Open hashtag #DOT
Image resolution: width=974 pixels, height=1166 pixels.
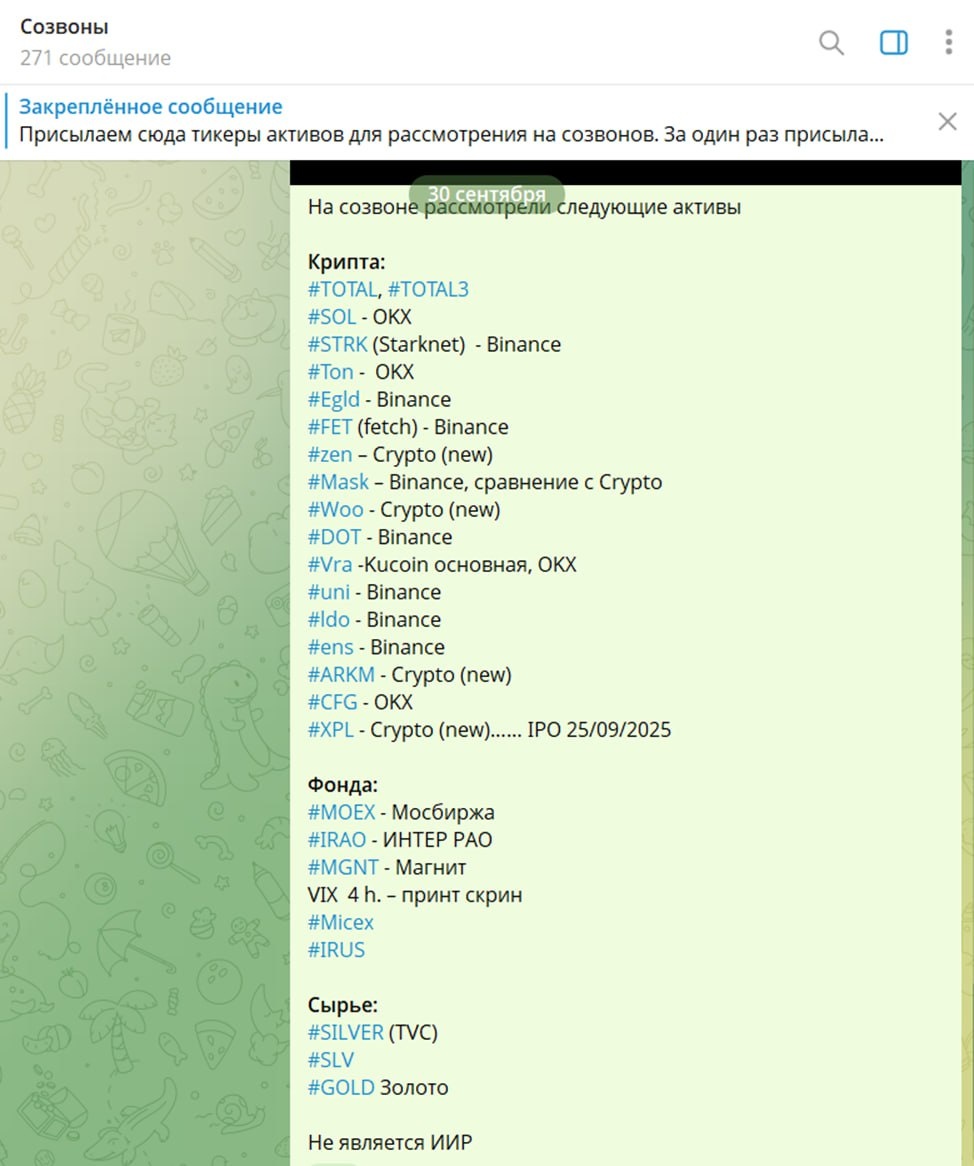pyautogui.click(x=335, y=537)
